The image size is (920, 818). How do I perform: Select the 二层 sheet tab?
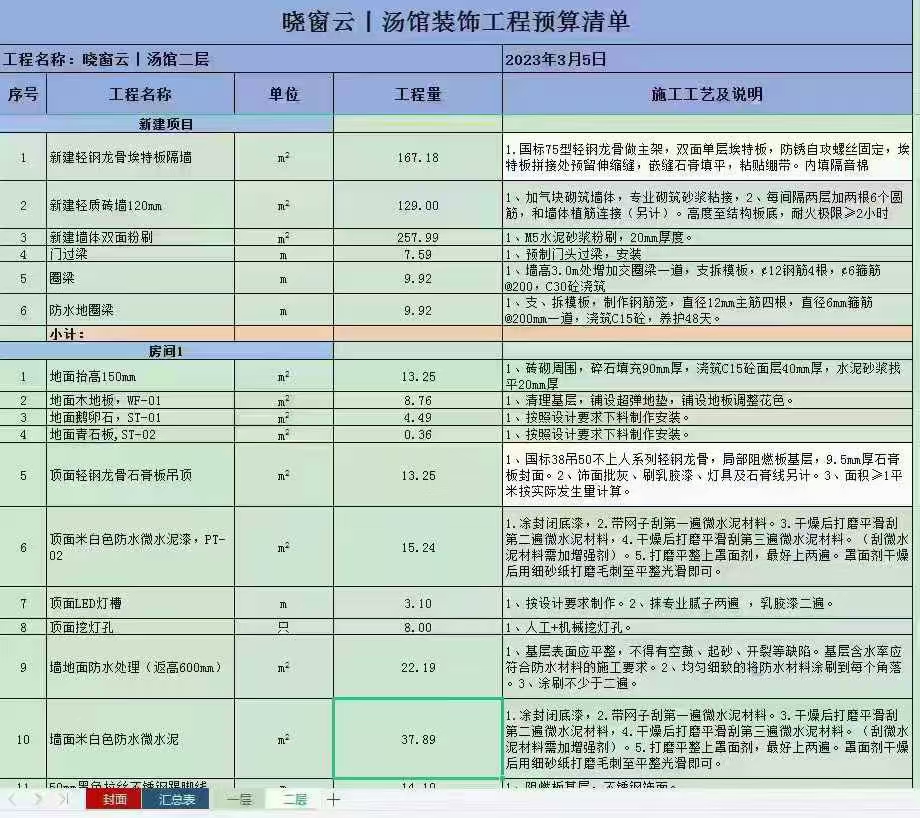(x=294, y=799)
